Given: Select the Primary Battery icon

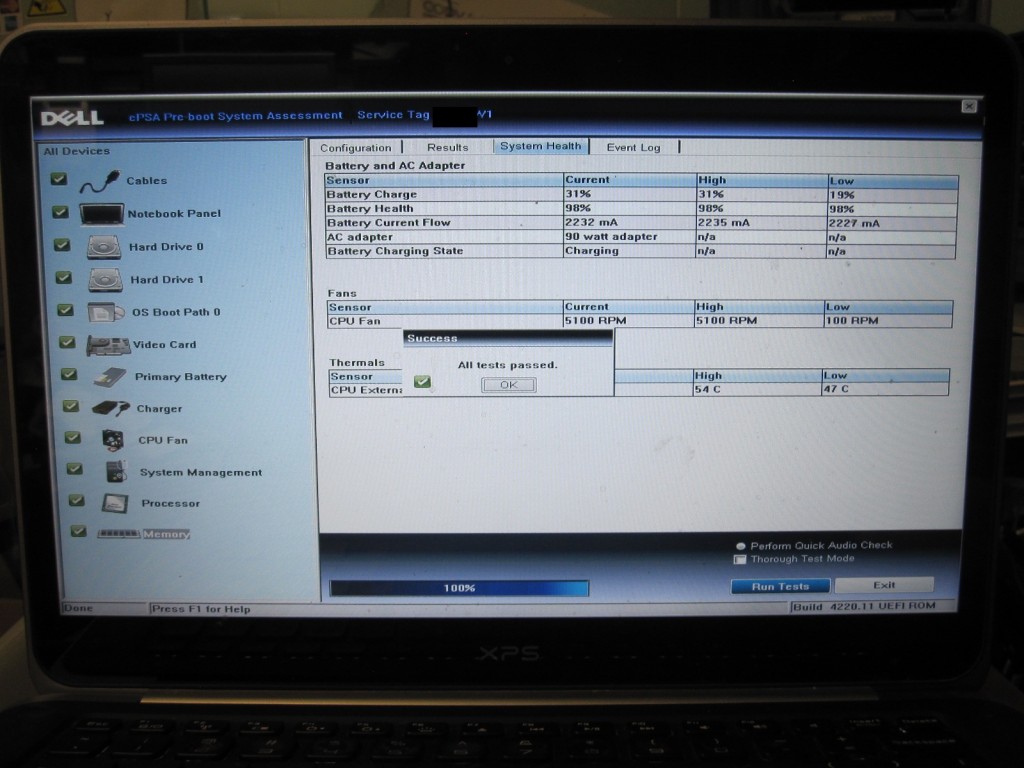Looking at the screenshot, I should (110, 377).
